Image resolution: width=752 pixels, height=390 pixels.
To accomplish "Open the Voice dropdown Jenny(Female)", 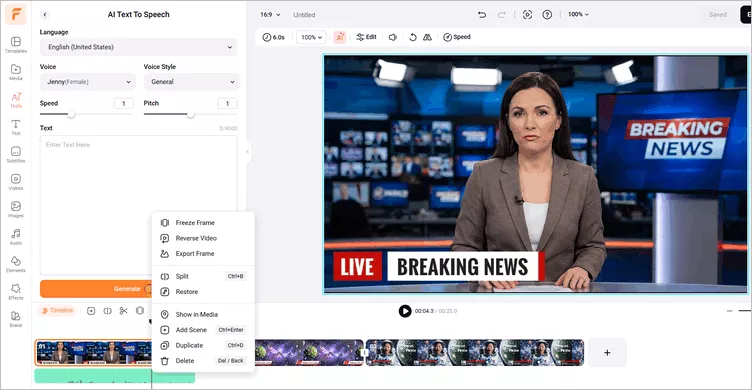I will click(88, 82).
